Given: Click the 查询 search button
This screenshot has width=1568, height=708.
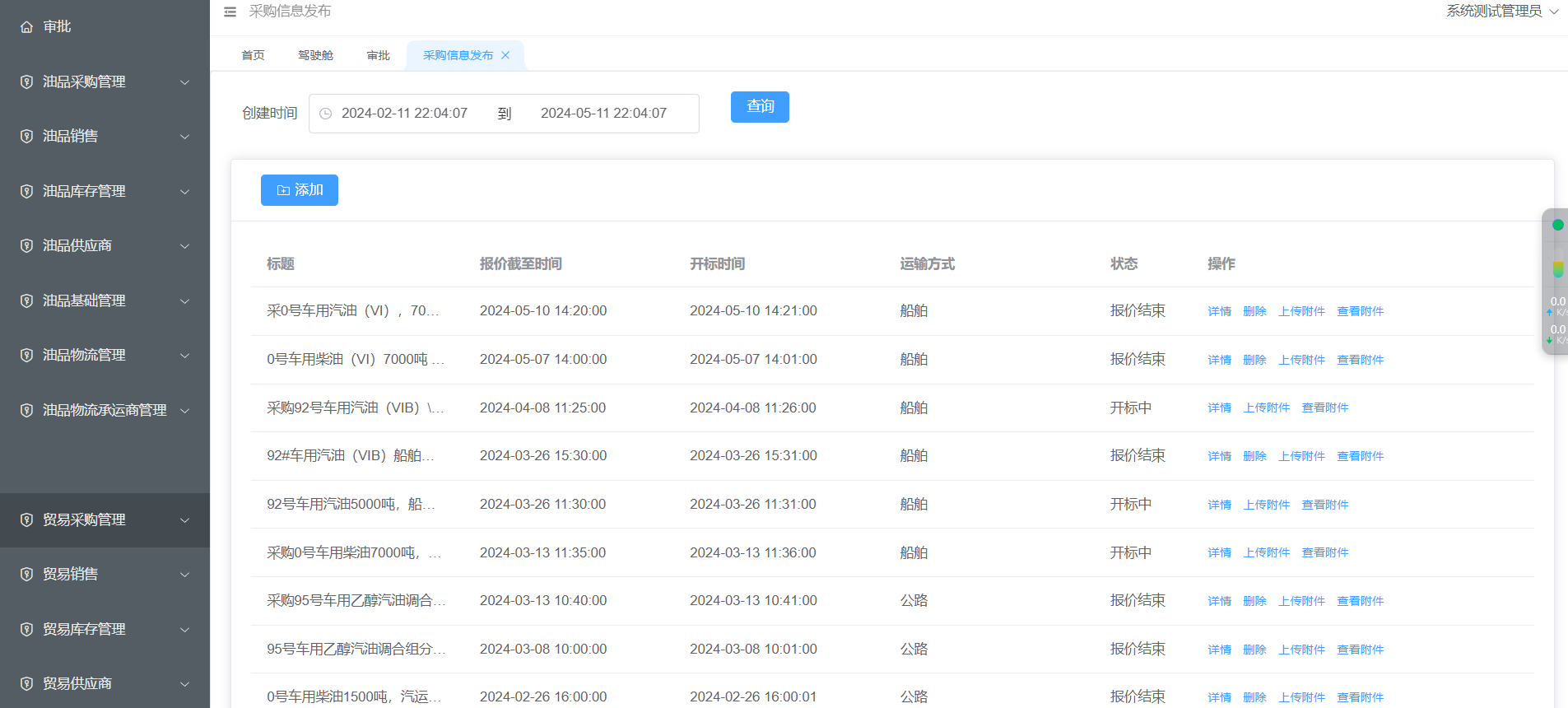Looking at the screenshot, I should pos(760,107).
